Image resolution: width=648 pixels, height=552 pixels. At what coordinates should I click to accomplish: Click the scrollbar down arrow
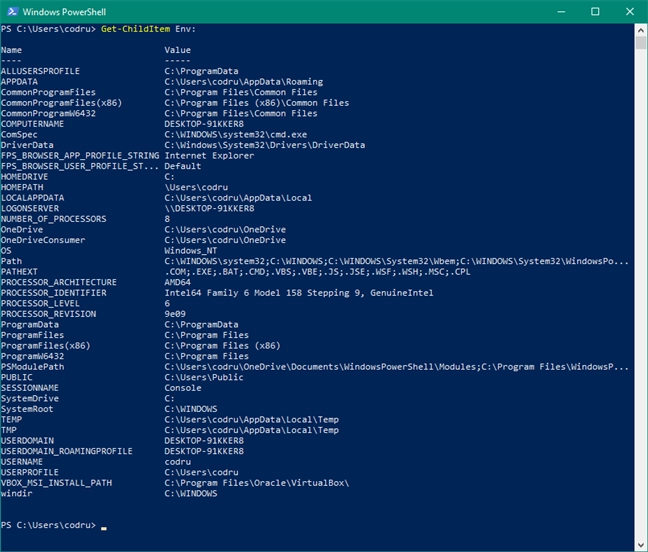coord(641,545)
